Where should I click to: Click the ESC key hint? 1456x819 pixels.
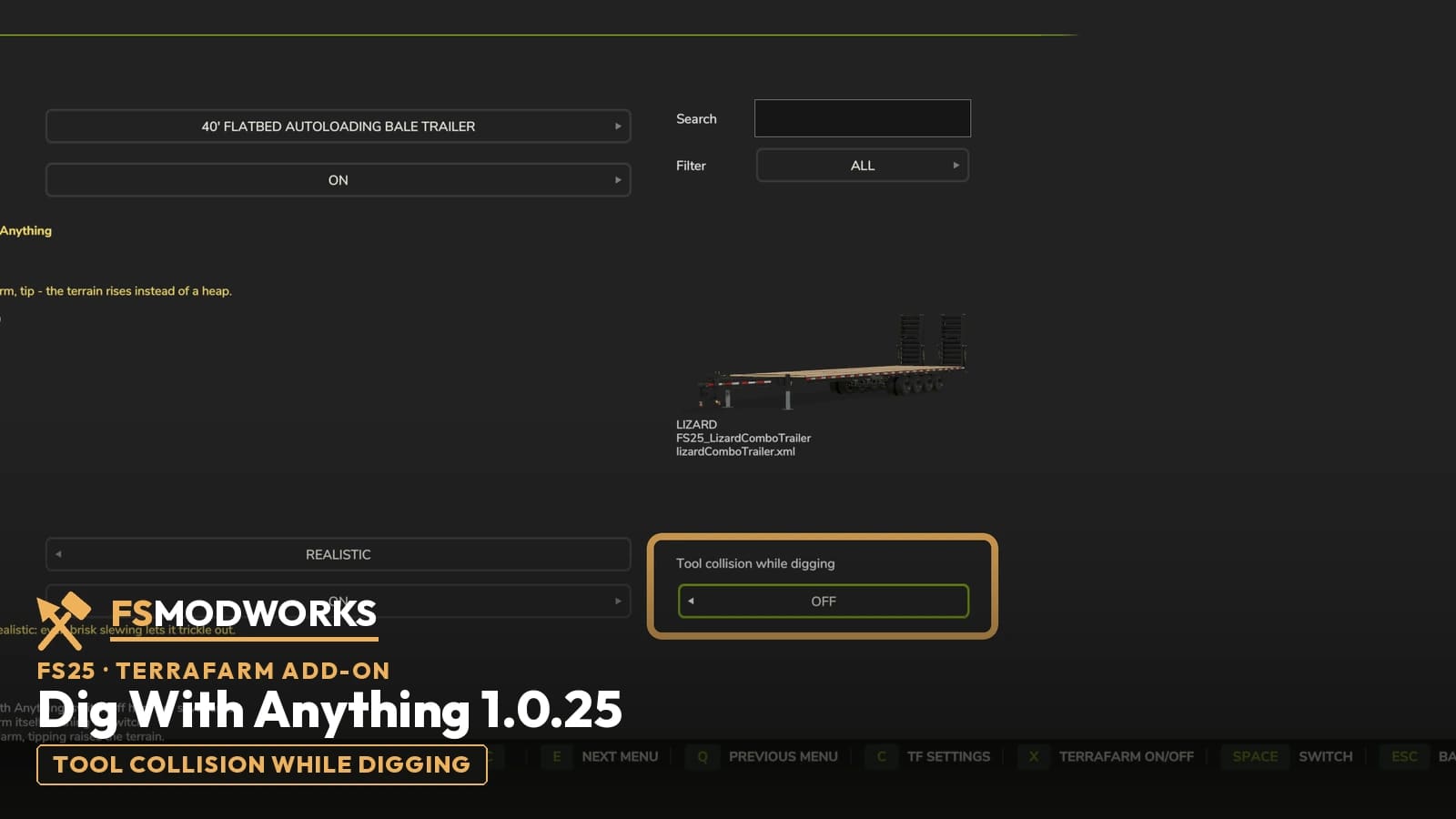[x=1404, y=756]
